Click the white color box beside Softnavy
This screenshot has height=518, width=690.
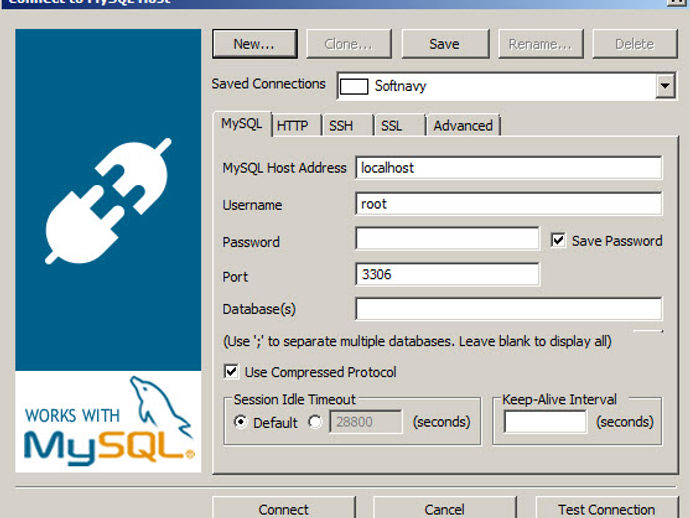[354, 86]
